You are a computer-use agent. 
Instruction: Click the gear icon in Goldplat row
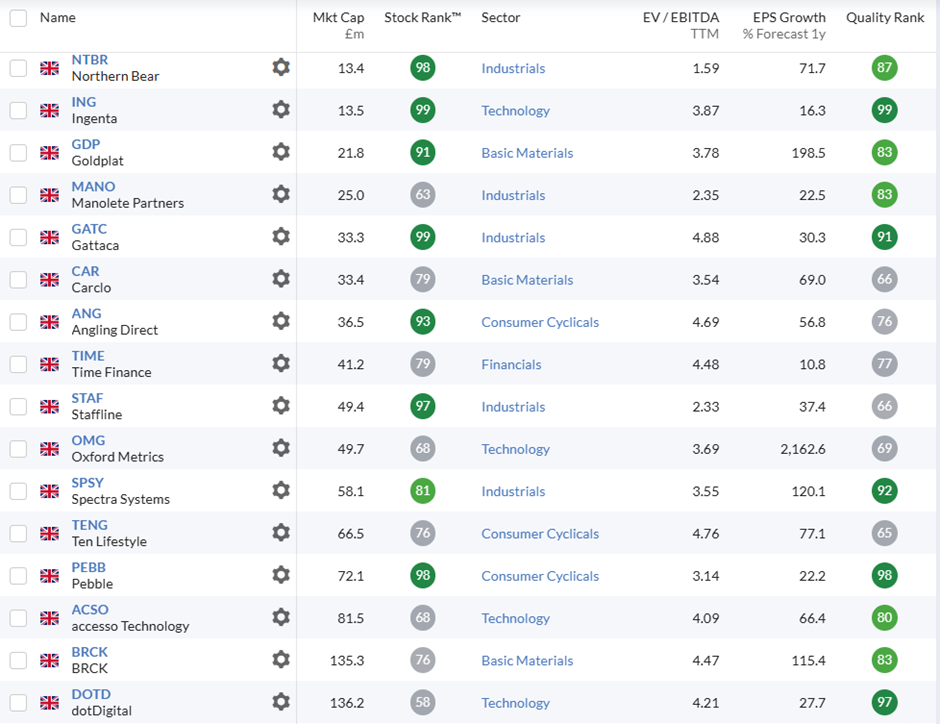click(281, 152)
